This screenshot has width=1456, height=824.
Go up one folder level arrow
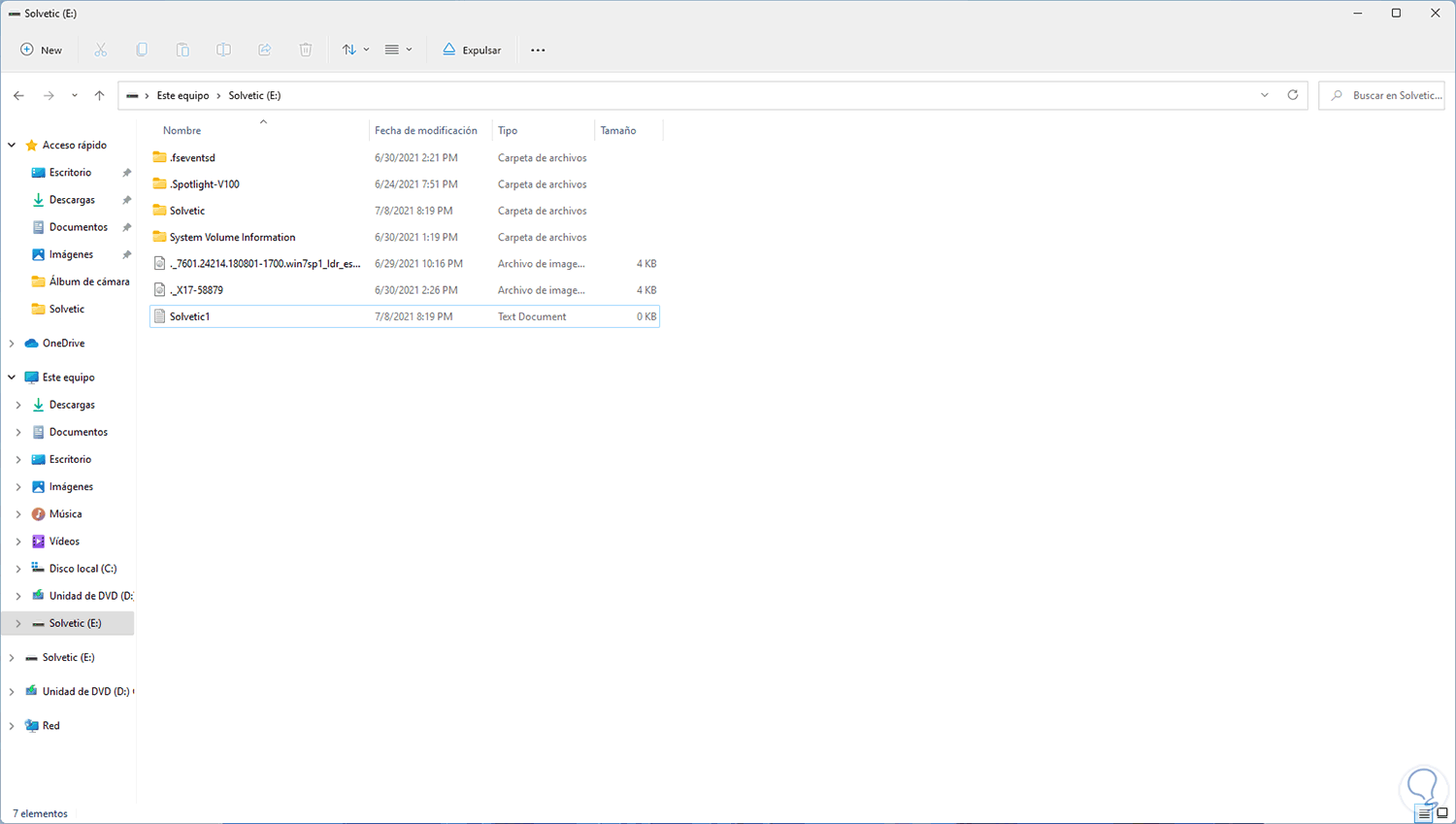pos(99,95)
